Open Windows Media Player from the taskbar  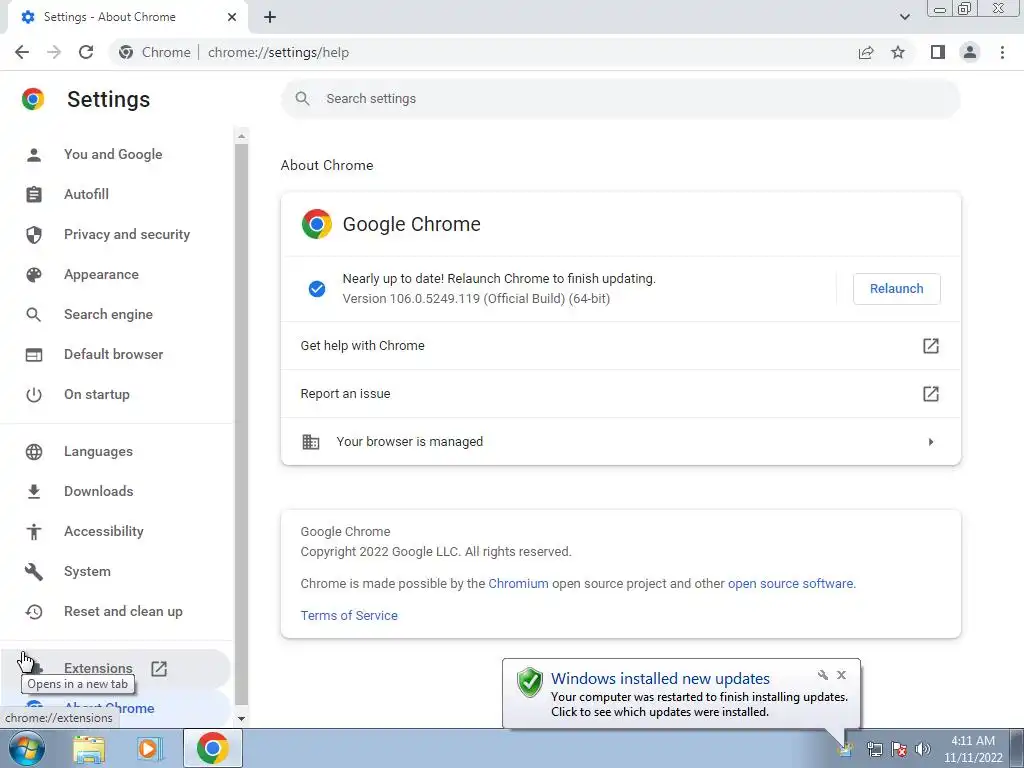tap(150, 749)
